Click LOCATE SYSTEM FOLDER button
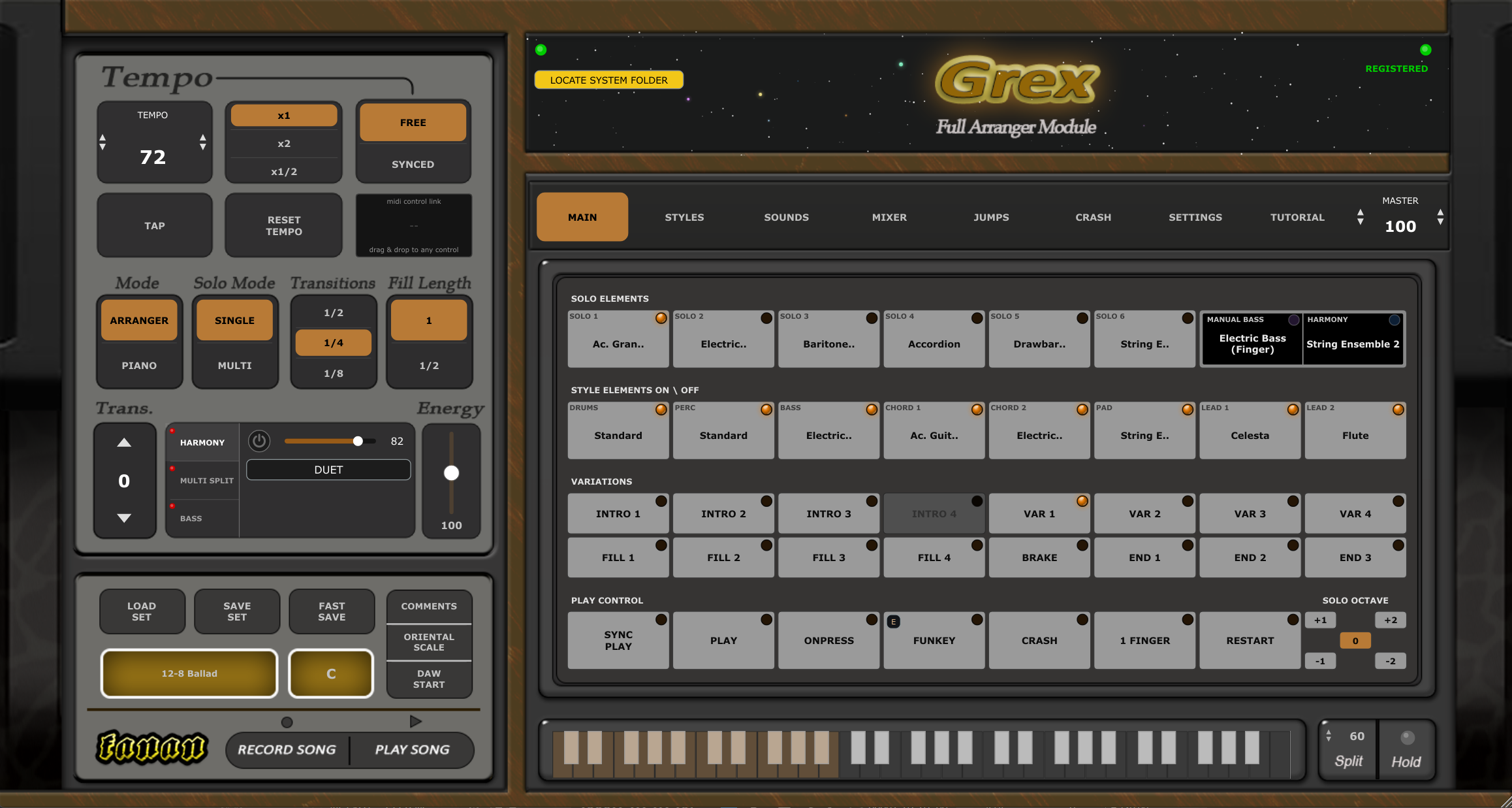This screenshot has width=1512, height=808. tap(608, 80)
